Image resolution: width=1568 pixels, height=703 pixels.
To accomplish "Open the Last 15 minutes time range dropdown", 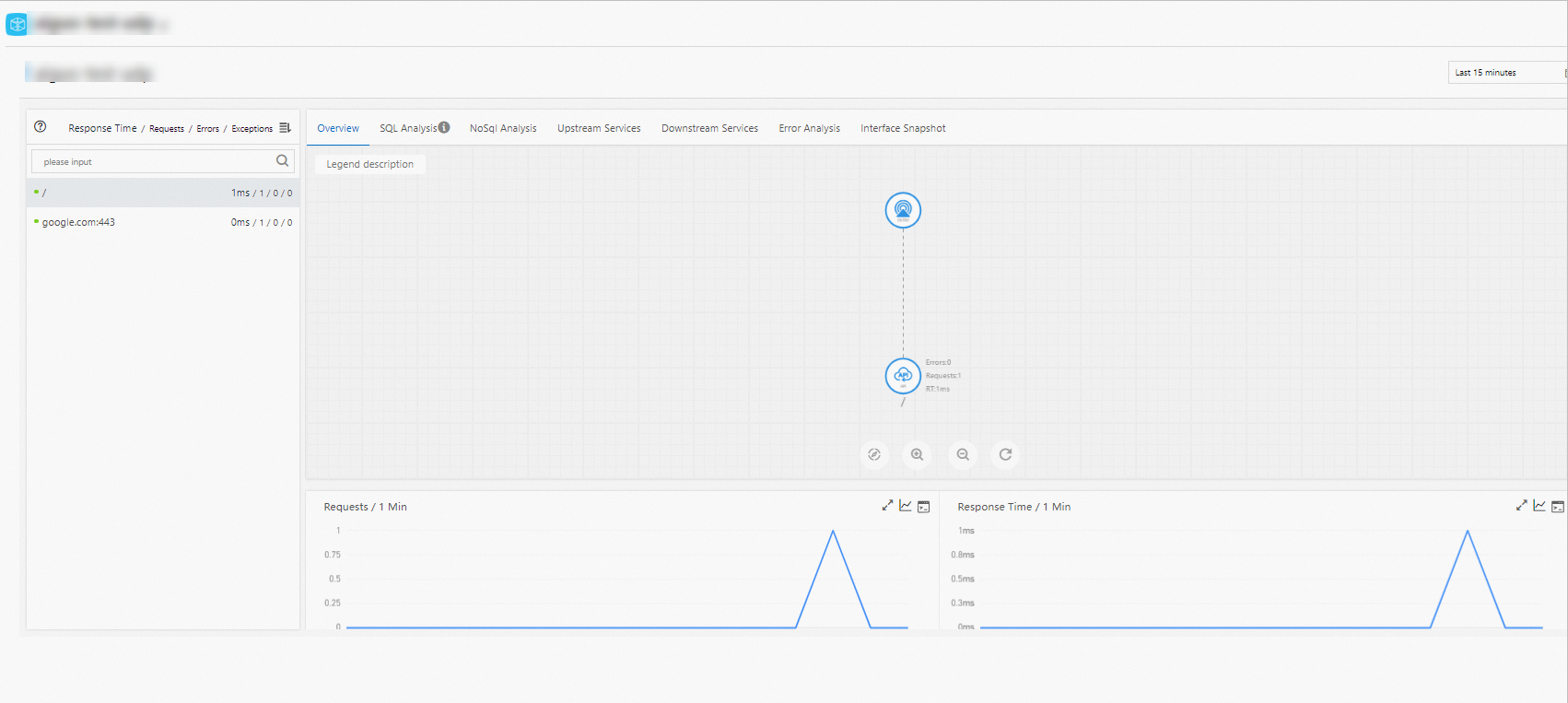I will pyautogui.click(x=1507, y=72).
